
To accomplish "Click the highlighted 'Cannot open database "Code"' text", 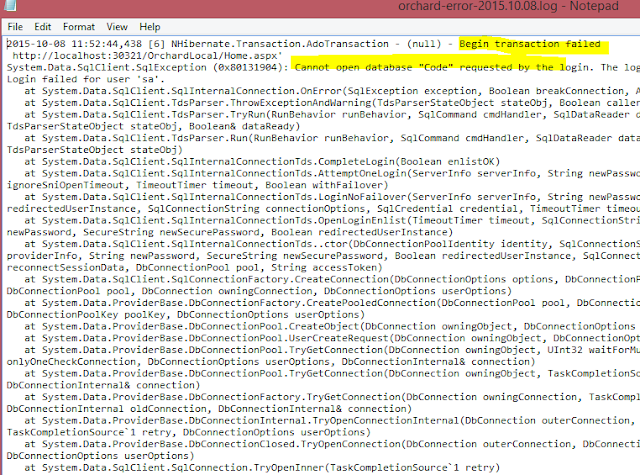I will [x=374, y=67].
